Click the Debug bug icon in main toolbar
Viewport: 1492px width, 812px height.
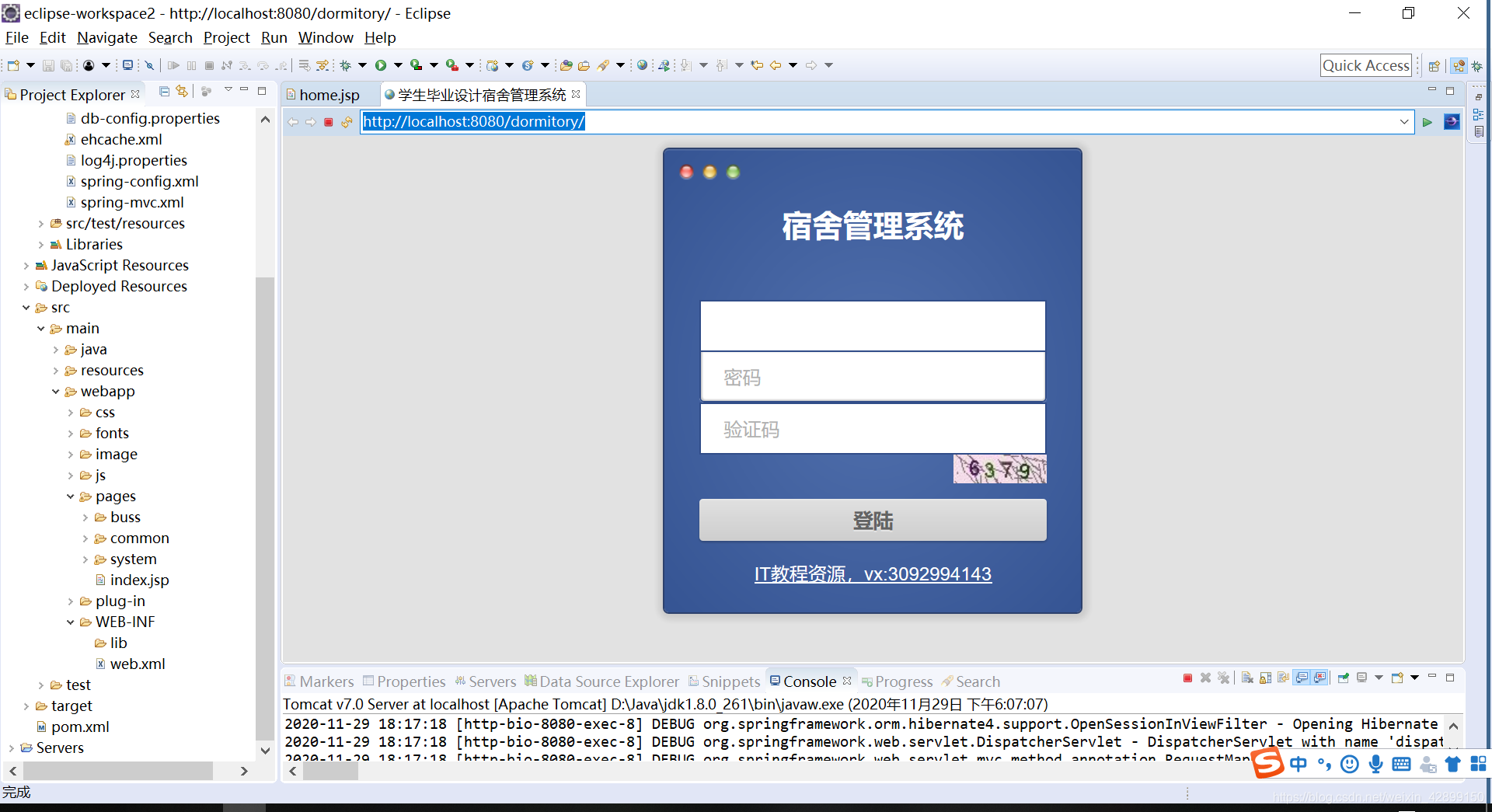click(x=345, y=65)
